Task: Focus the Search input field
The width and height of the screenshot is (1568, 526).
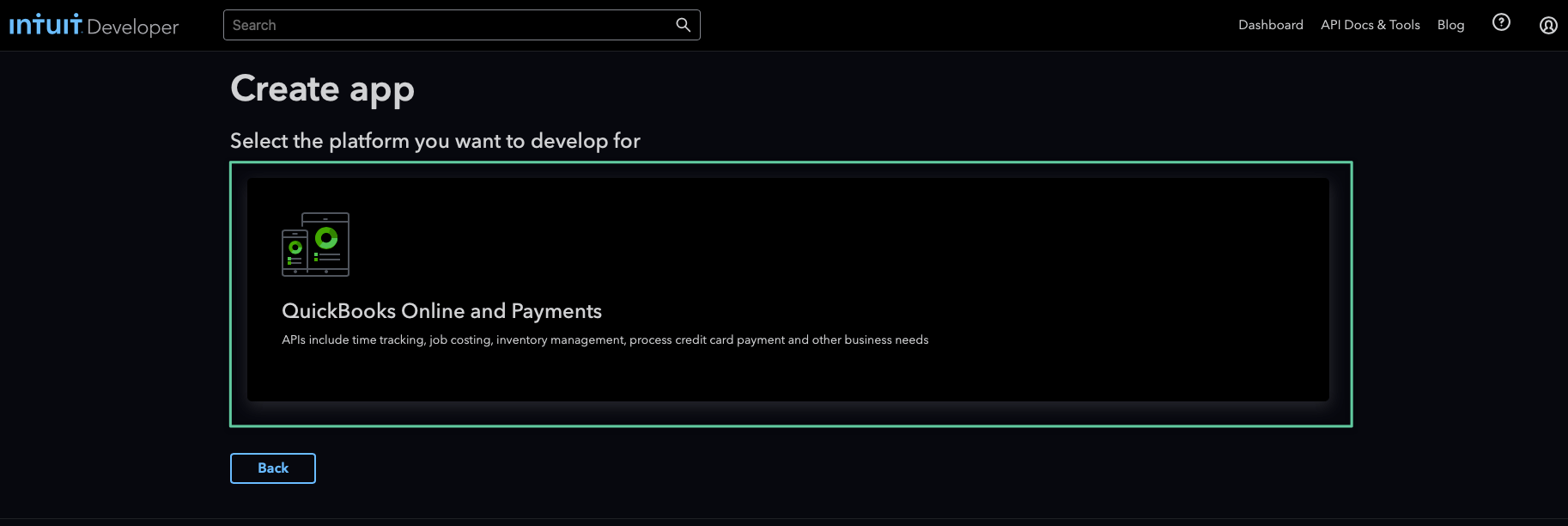Action: pos(461,25)
